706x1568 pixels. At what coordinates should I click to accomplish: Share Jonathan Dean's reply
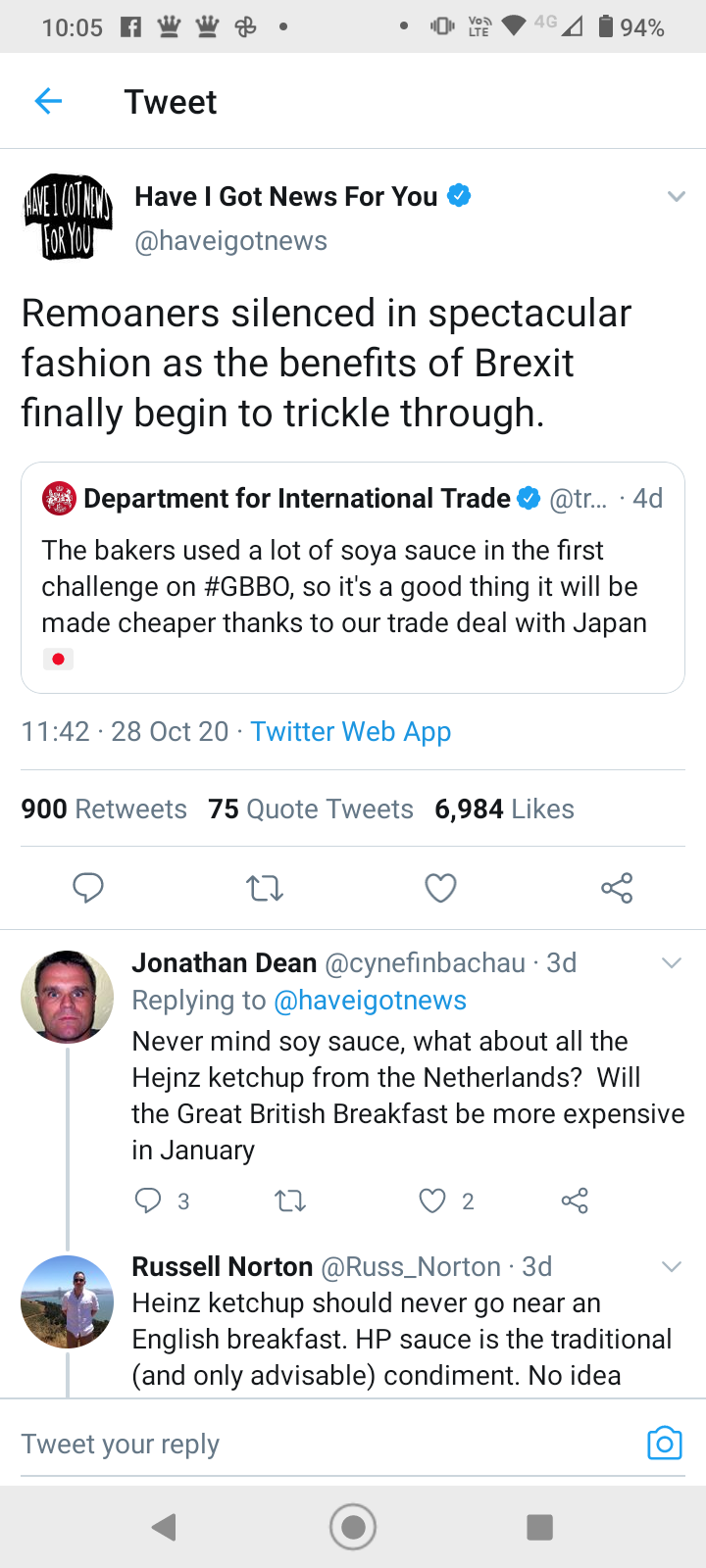575,1200
